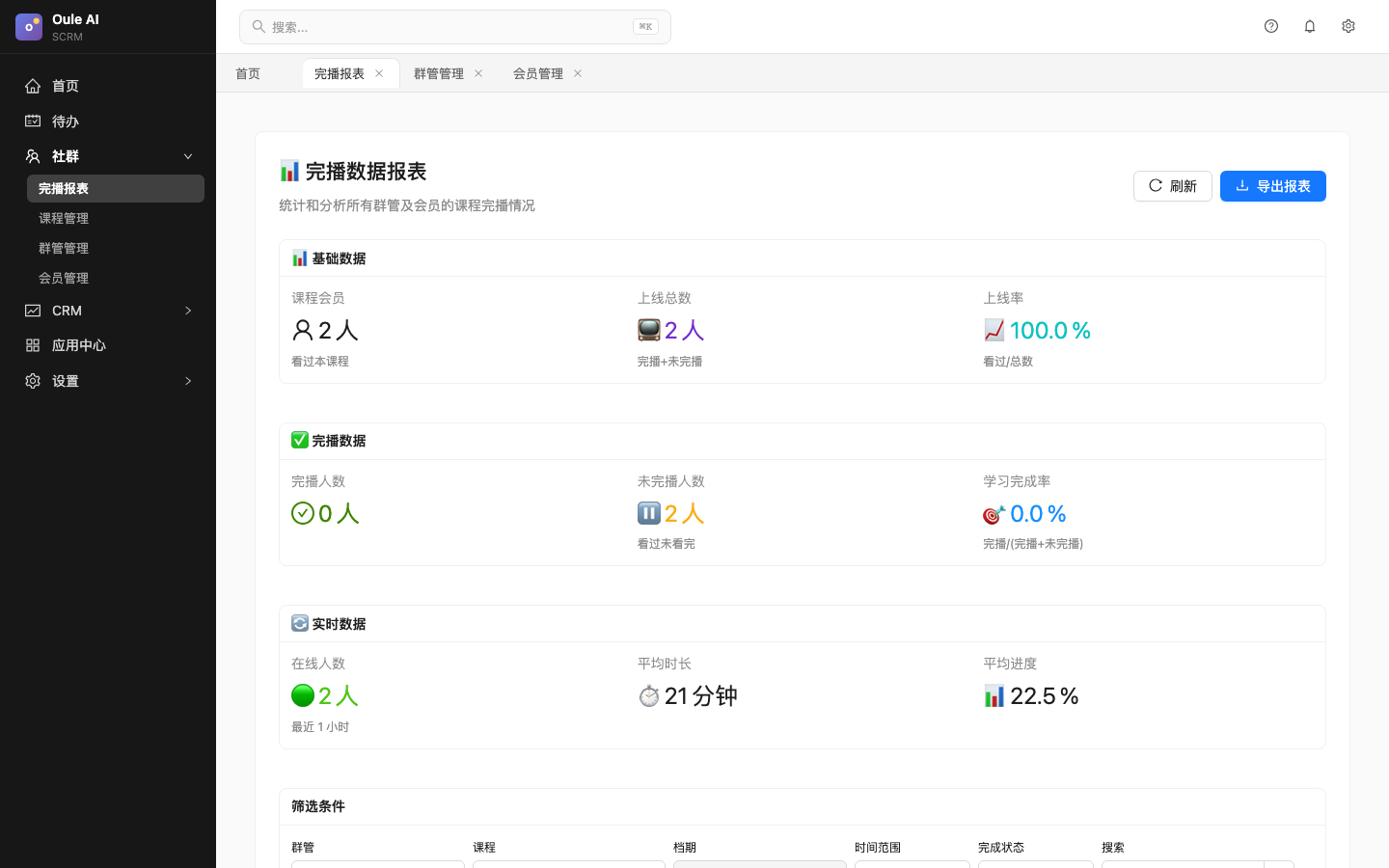Collapse the 社群 sidebar section chevron
The height and width of the screenshot is (868, 1389).
click(x=188, y=156)
